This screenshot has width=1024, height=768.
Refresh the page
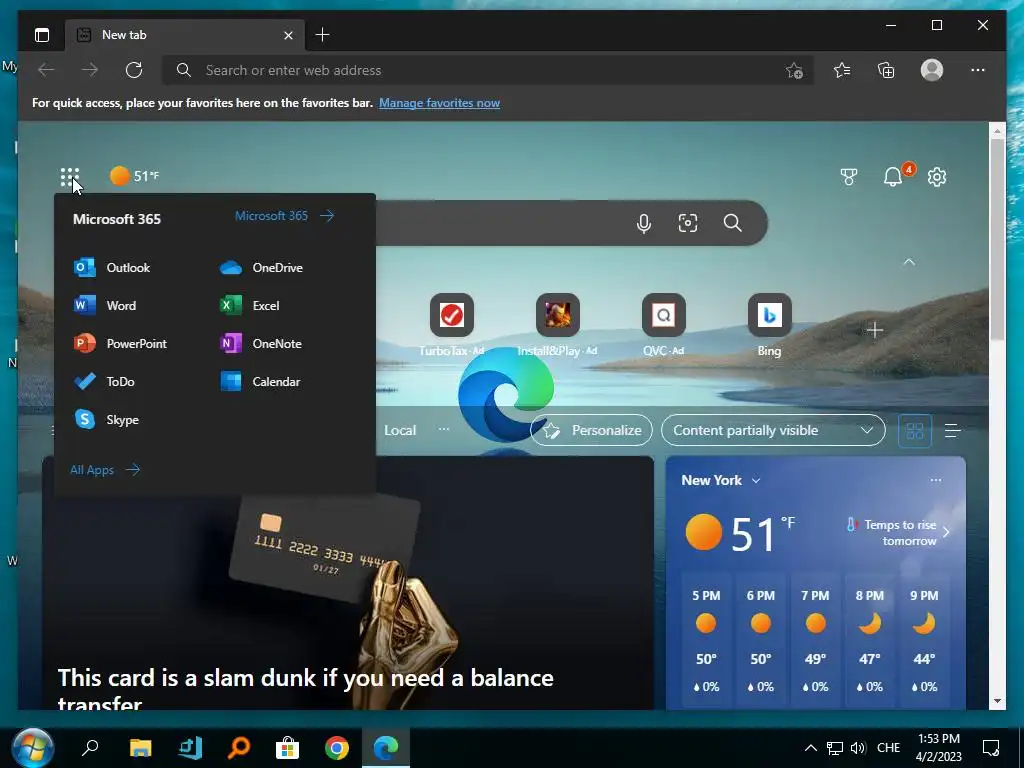(x=134, y=70)
